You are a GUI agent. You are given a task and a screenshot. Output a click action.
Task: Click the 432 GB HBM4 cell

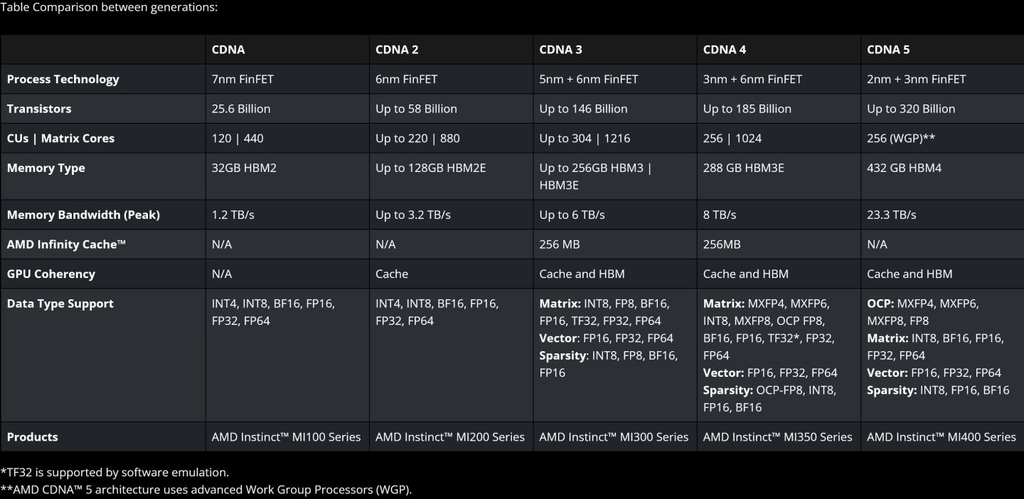(904, 168)
